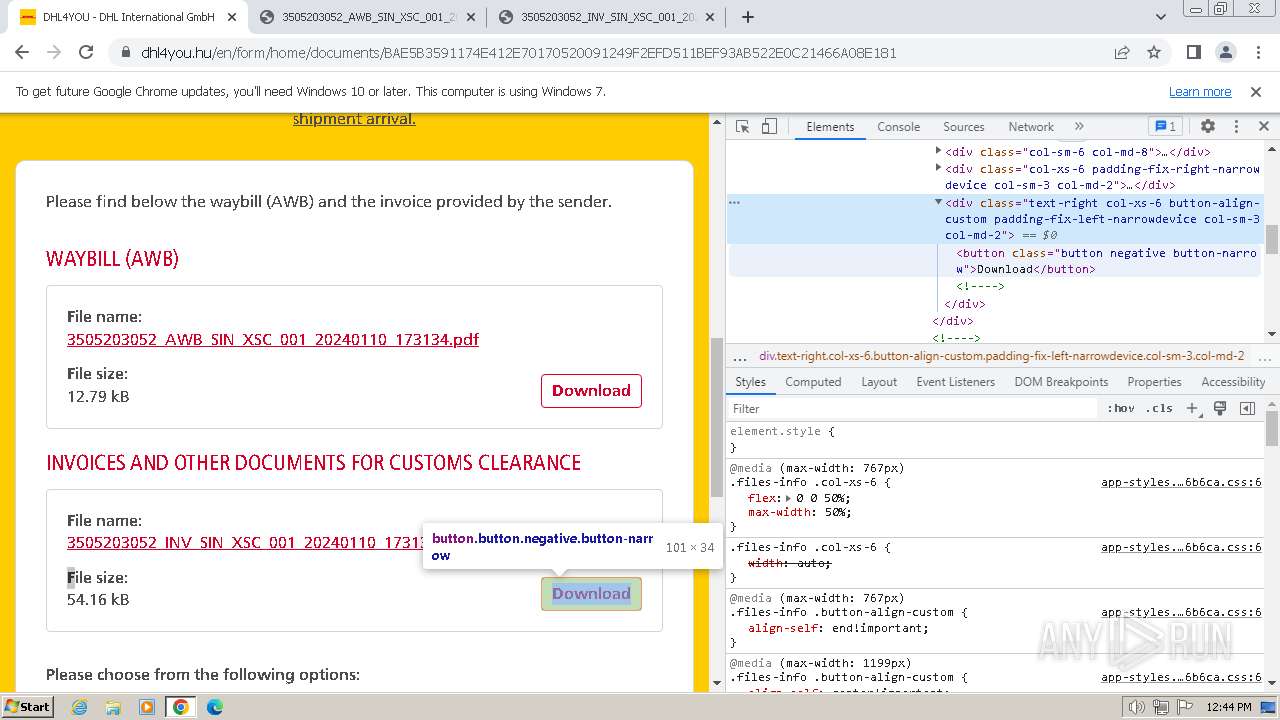Viewport: 1280px width, 720px height.
Task: Open the app-styles link for the first .files-info .col-xs-6 rule
Action: (1181, 482)
